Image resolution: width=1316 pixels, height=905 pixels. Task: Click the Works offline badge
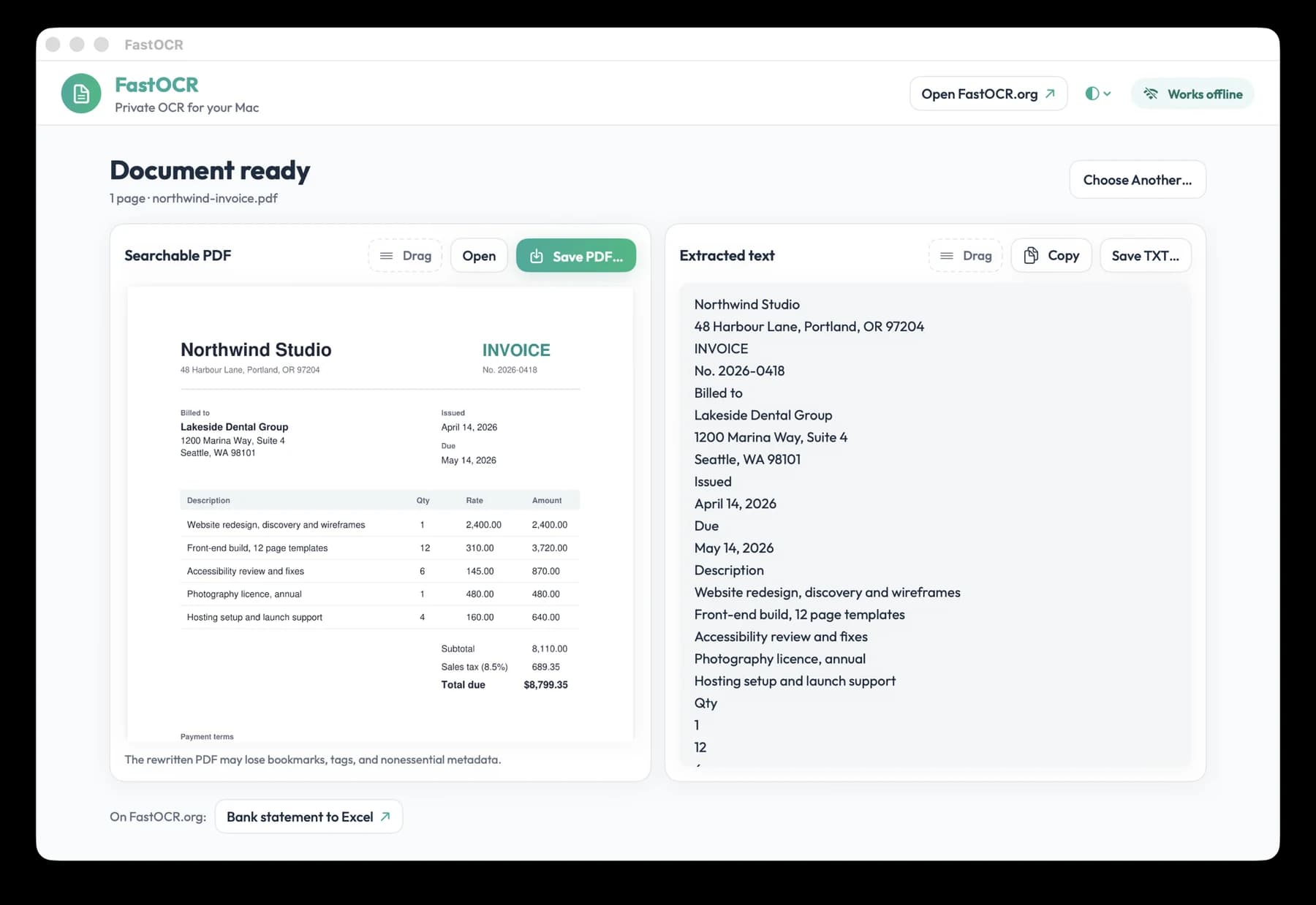1192,94
